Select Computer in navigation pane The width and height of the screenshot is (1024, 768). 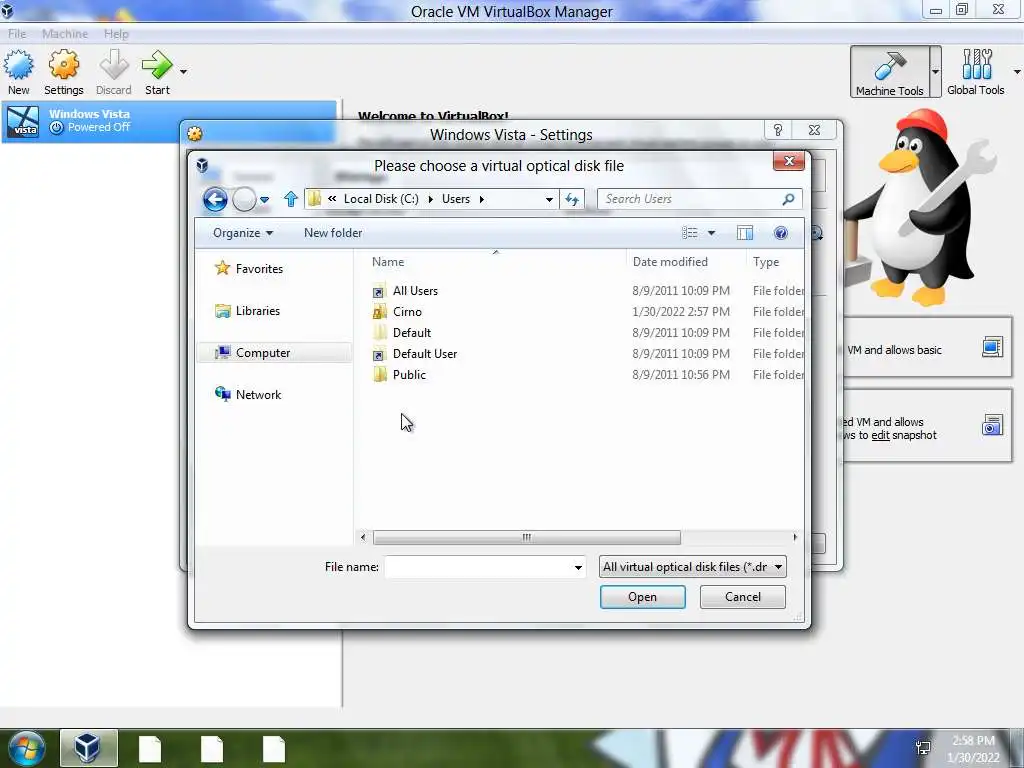point(274,353)
